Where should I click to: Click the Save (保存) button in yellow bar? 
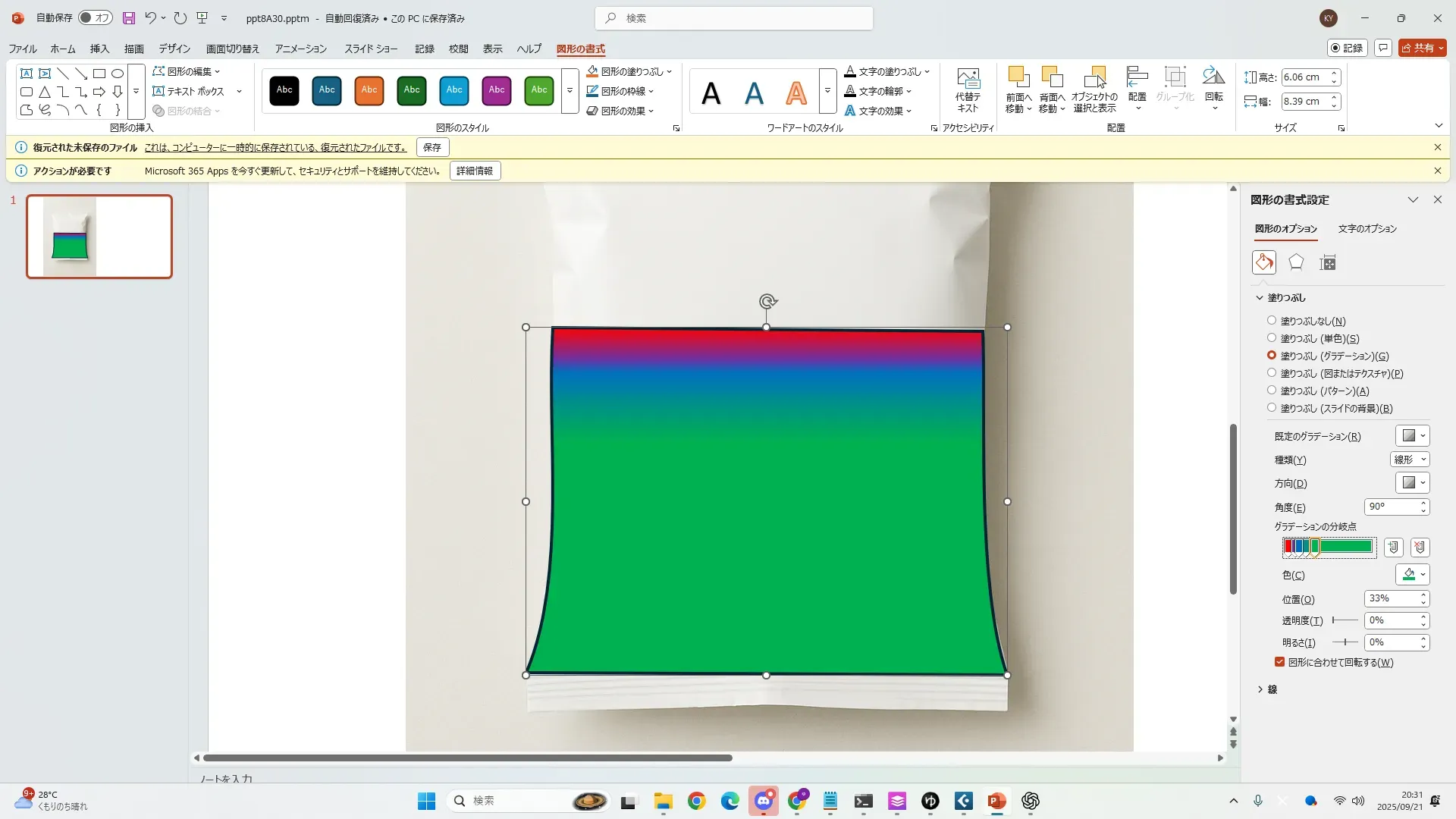click(x=432, y=147)
